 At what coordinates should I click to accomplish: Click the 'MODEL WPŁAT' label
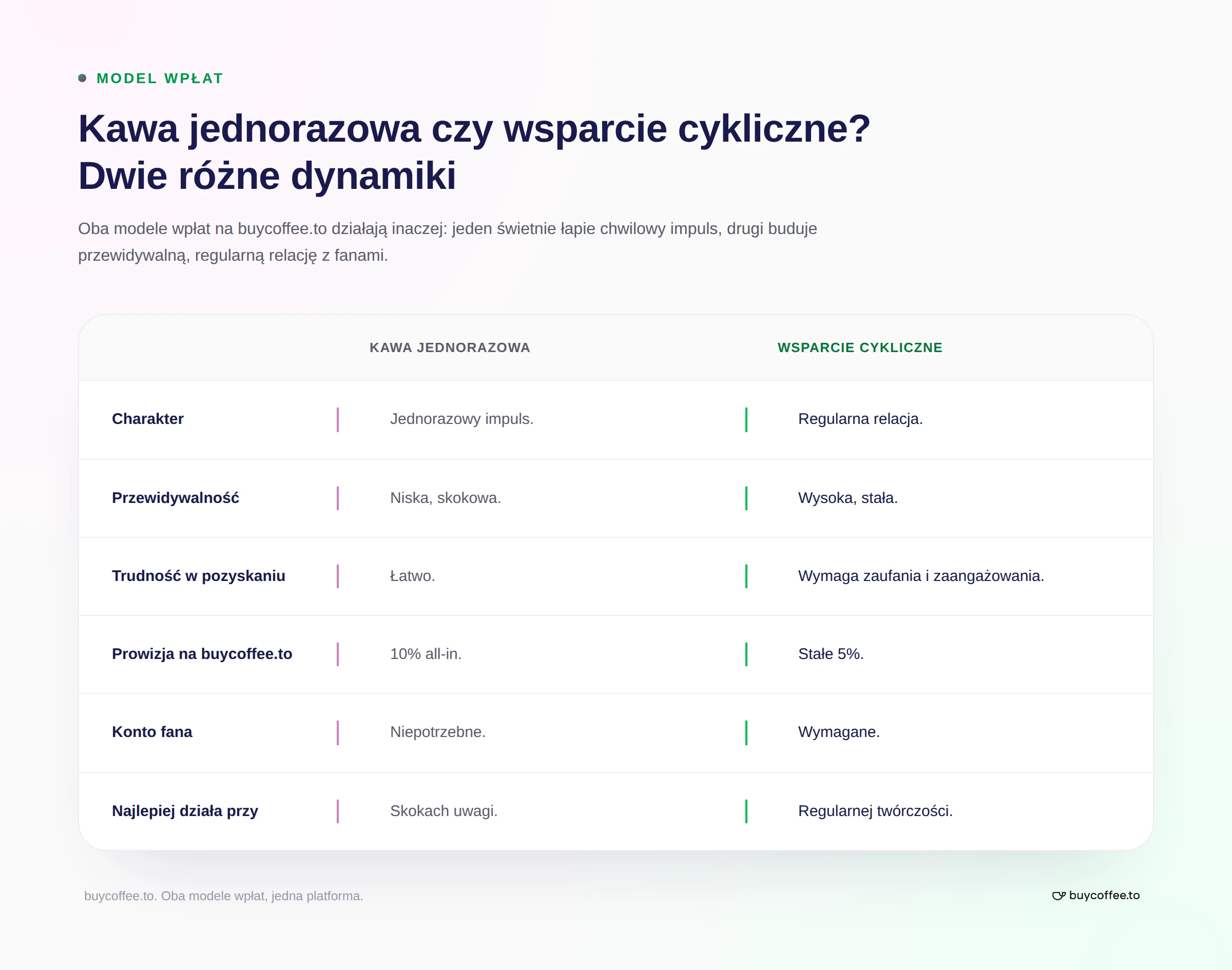tap(160, 79)
